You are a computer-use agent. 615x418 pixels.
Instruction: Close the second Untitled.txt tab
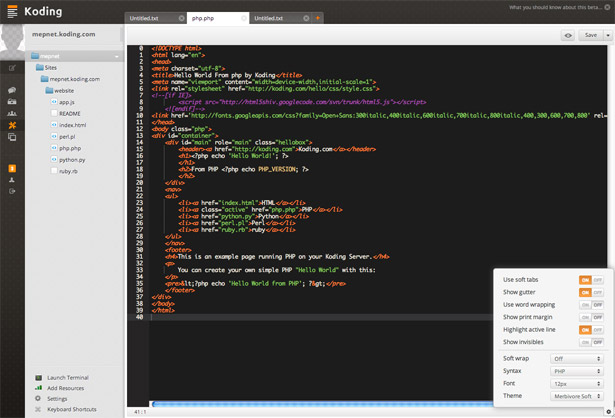[x=306, y=18]
